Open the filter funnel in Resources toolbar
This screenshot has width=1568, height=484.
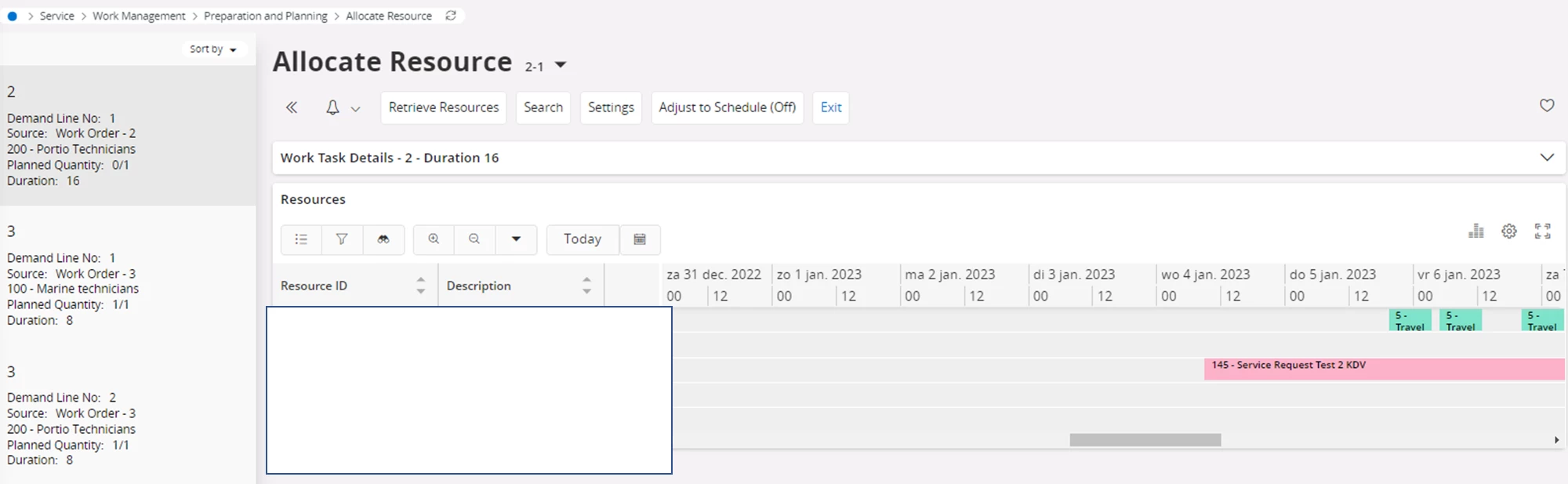342,239
